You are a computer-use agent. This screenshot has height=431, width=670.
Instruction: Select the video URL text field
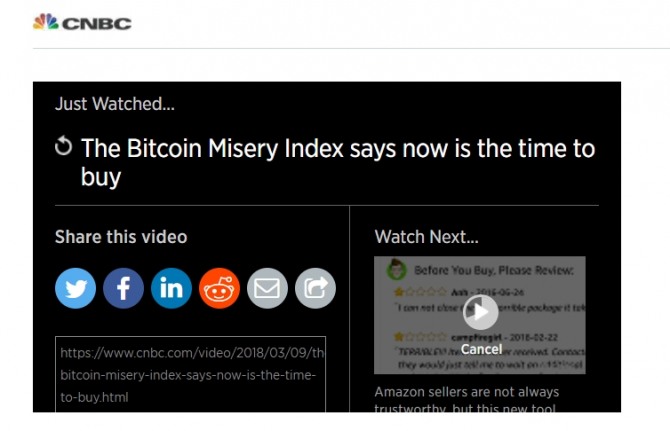(x=190, y=374)
